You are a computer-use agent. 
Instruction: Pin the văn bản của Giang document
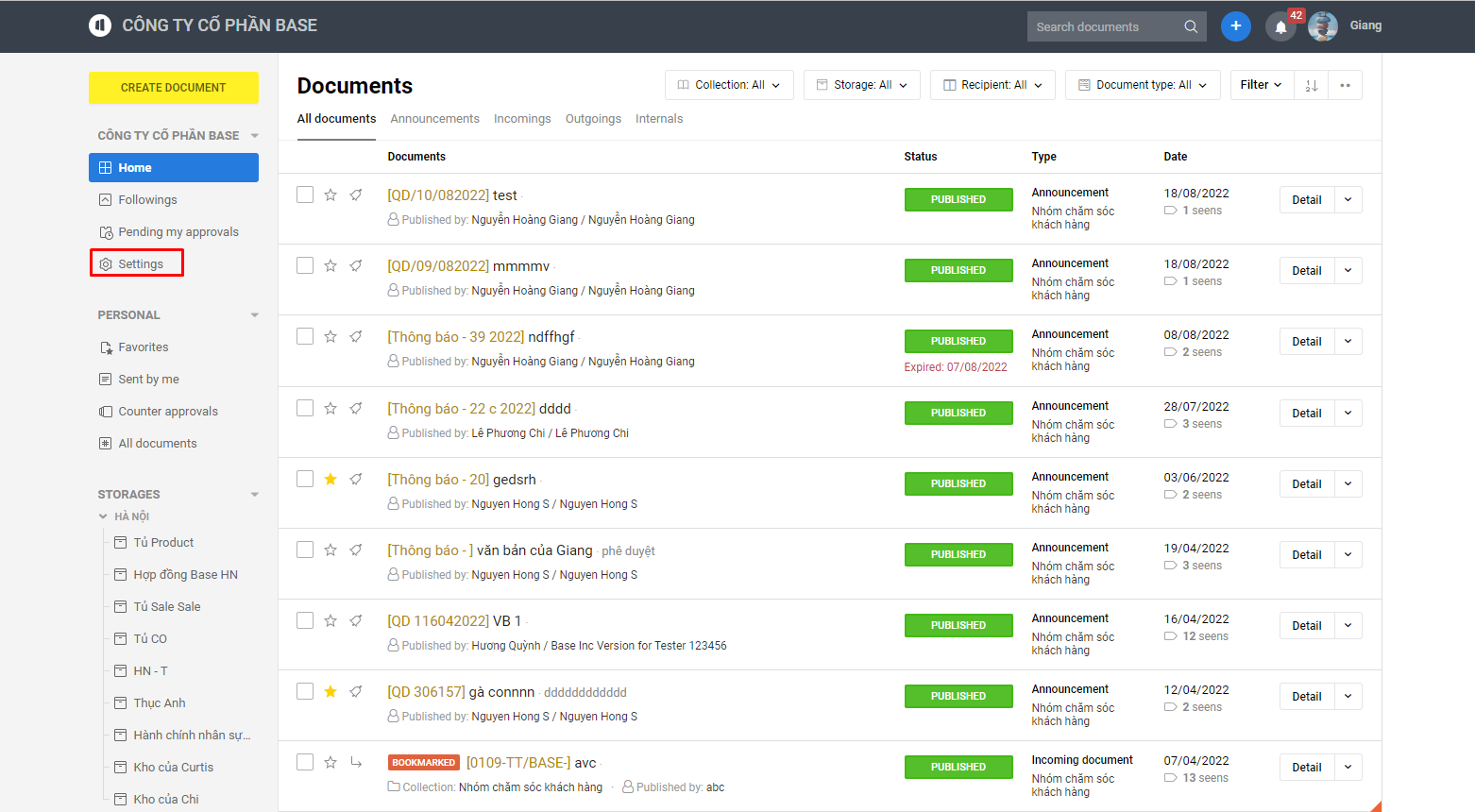[356, 550]
